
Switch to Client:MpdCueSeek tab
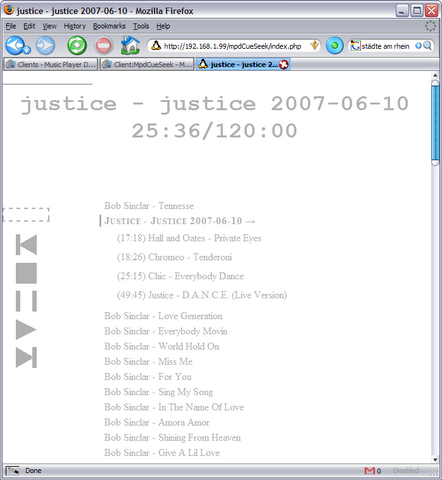(x=147, y=64)
